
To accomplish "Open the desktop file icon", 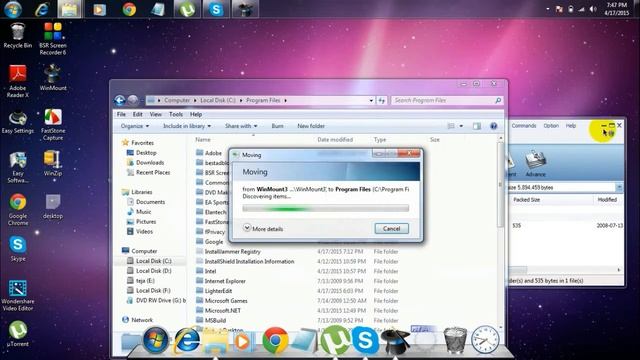I will click(x=53, y=207).
